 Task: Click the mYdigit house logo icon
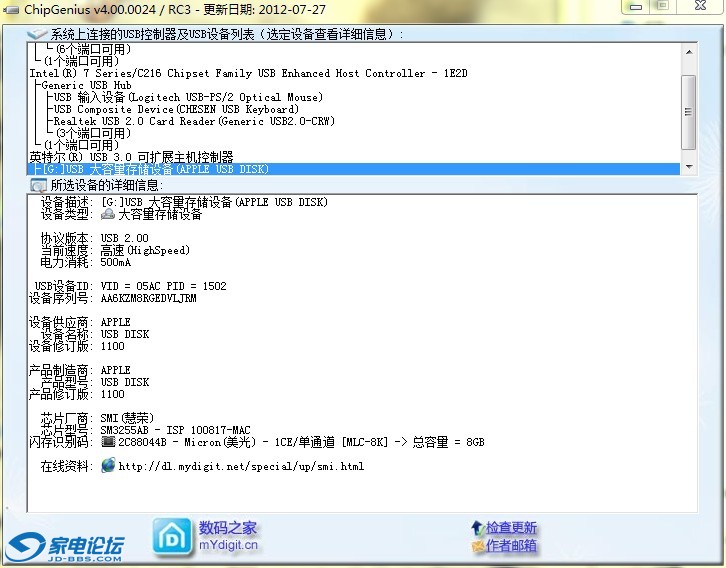coord(172,536)
